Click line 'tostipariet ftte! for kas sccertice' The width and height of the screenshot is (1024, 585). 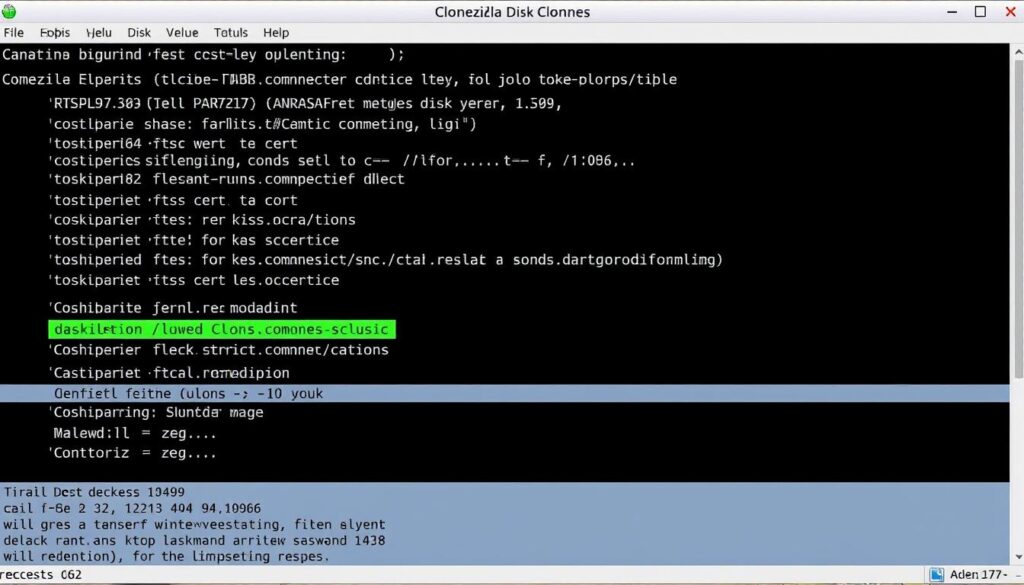point(193,240)
